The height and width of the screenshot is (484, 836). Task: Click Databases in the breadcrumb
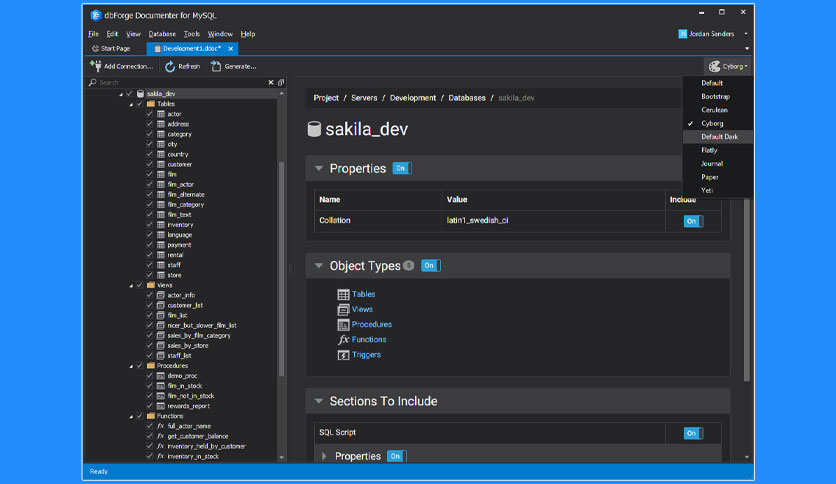(467, 98)
